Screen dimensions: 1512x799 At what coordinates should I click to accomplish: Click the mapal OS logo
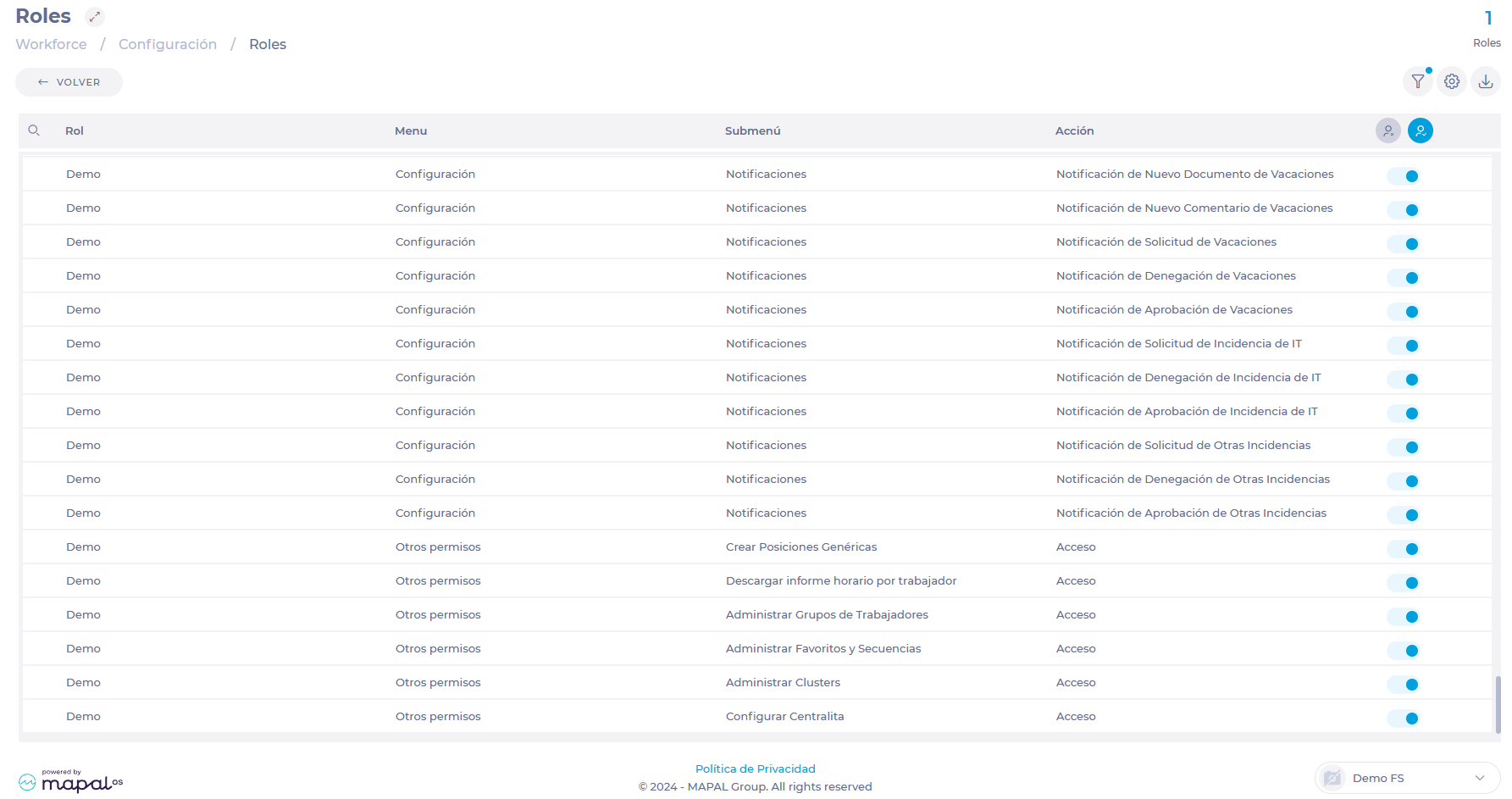click(x=71, y=781)
